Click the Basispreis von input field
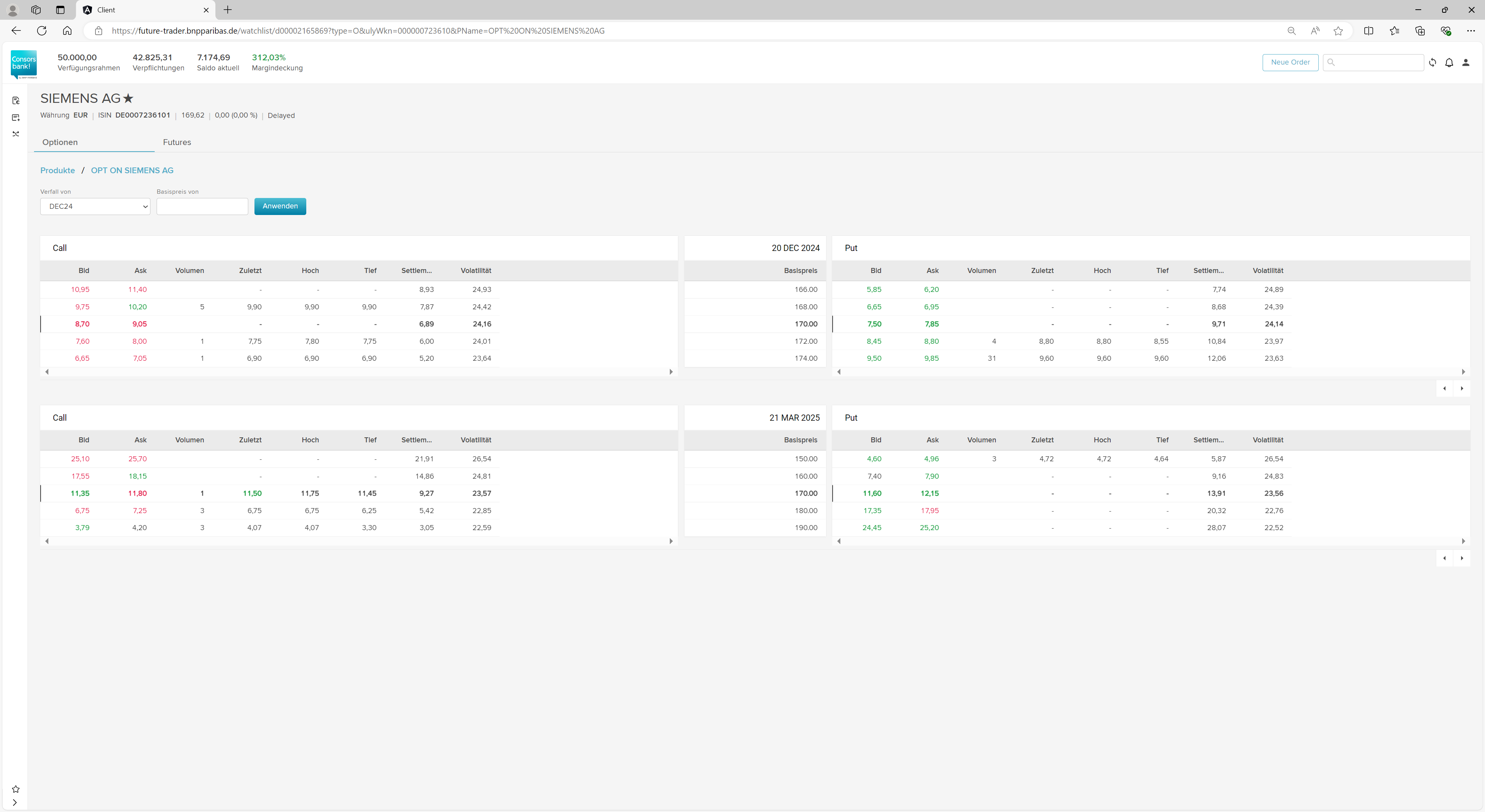 point(202,206)
